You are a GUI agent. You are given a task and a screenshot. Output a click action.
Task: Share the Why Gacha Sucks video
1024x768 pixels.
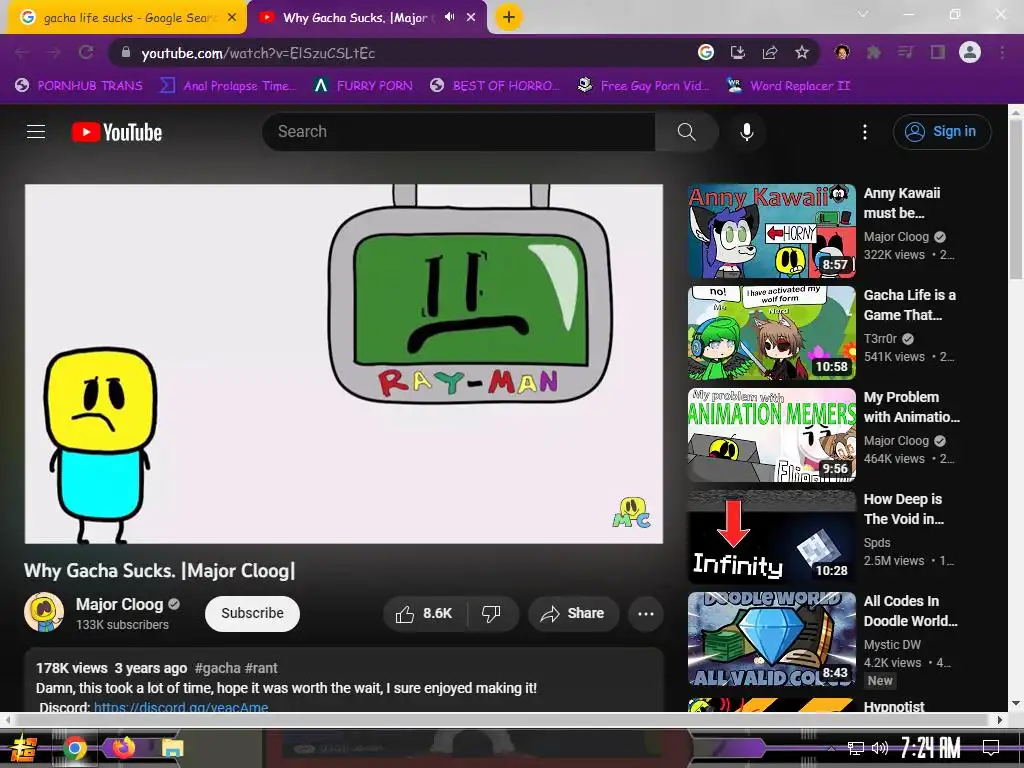[x=573, y=614]
